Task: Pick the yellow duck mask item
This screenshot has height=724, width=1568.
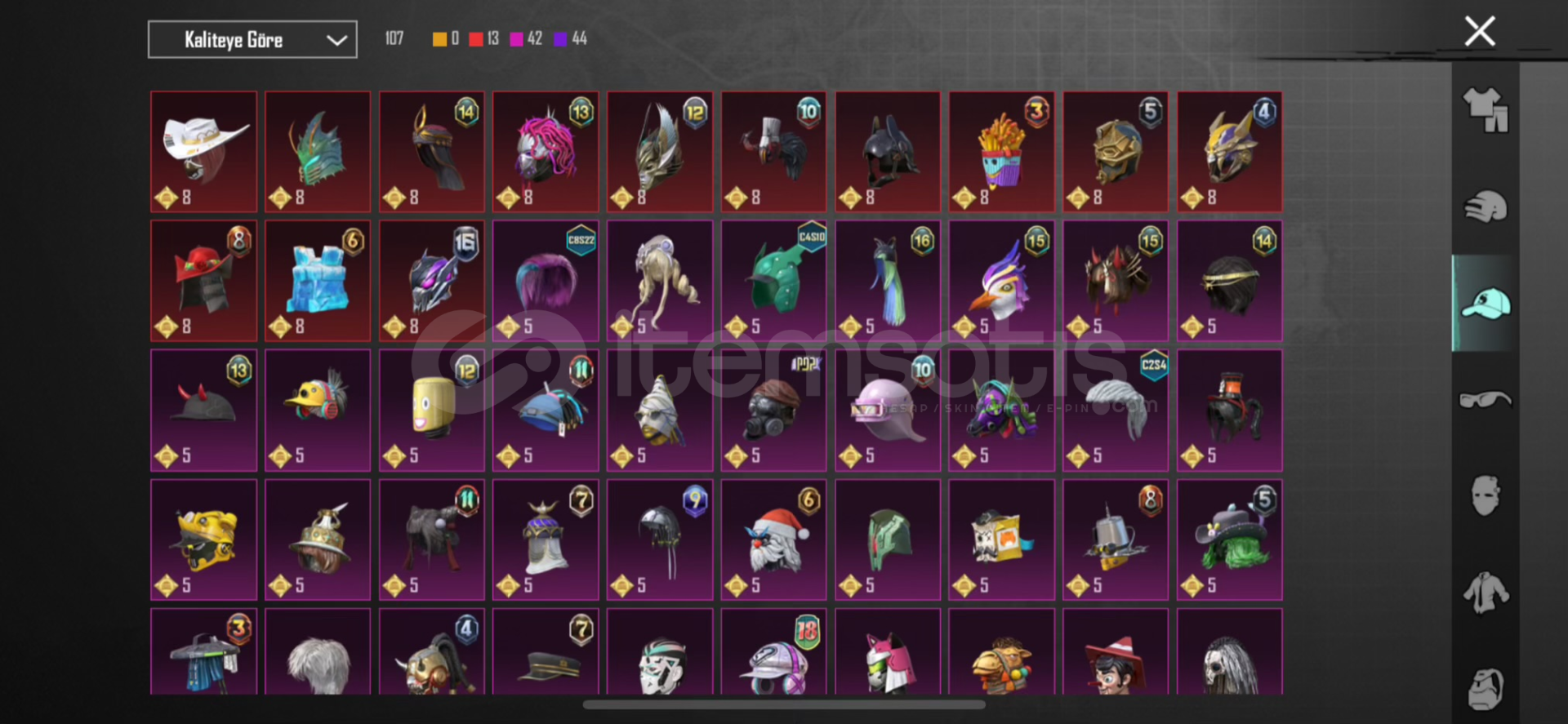Action: 318,410
